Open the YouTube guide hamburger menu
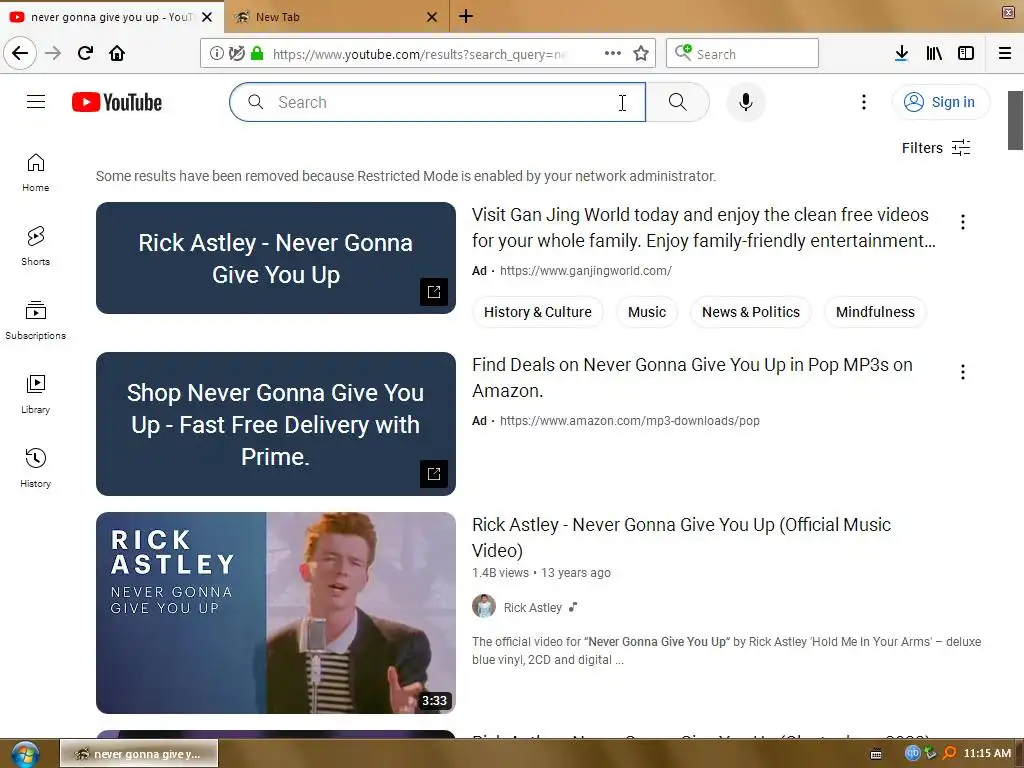Screen dimensions: 1024x768 tap(36, 102)
